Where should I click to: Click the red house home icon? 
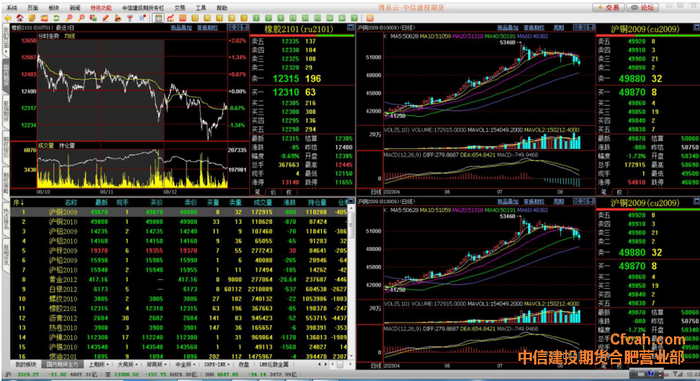pos(20,18)
